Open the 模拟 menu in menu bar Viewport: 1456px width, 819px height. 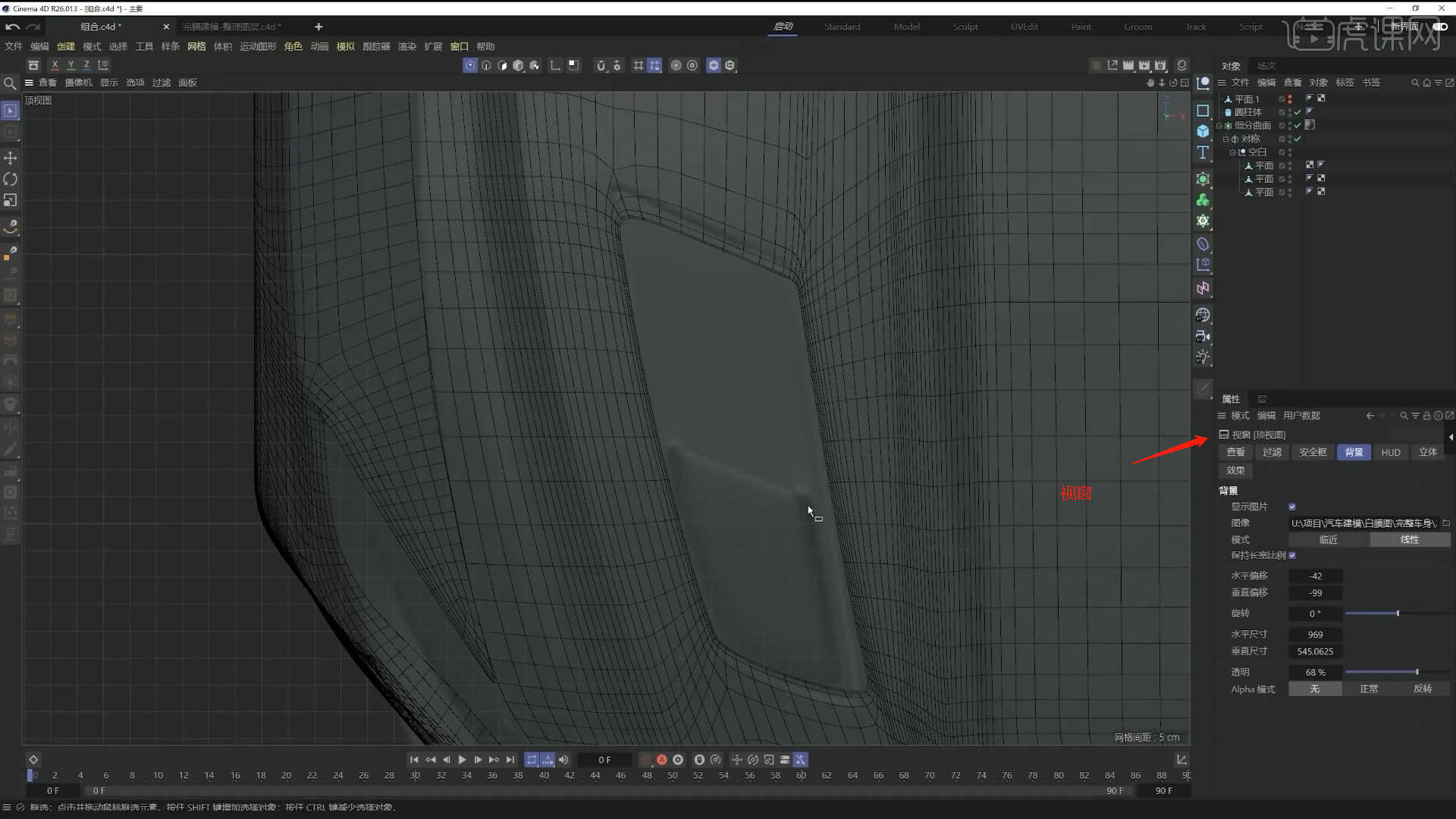coord(345,46)
